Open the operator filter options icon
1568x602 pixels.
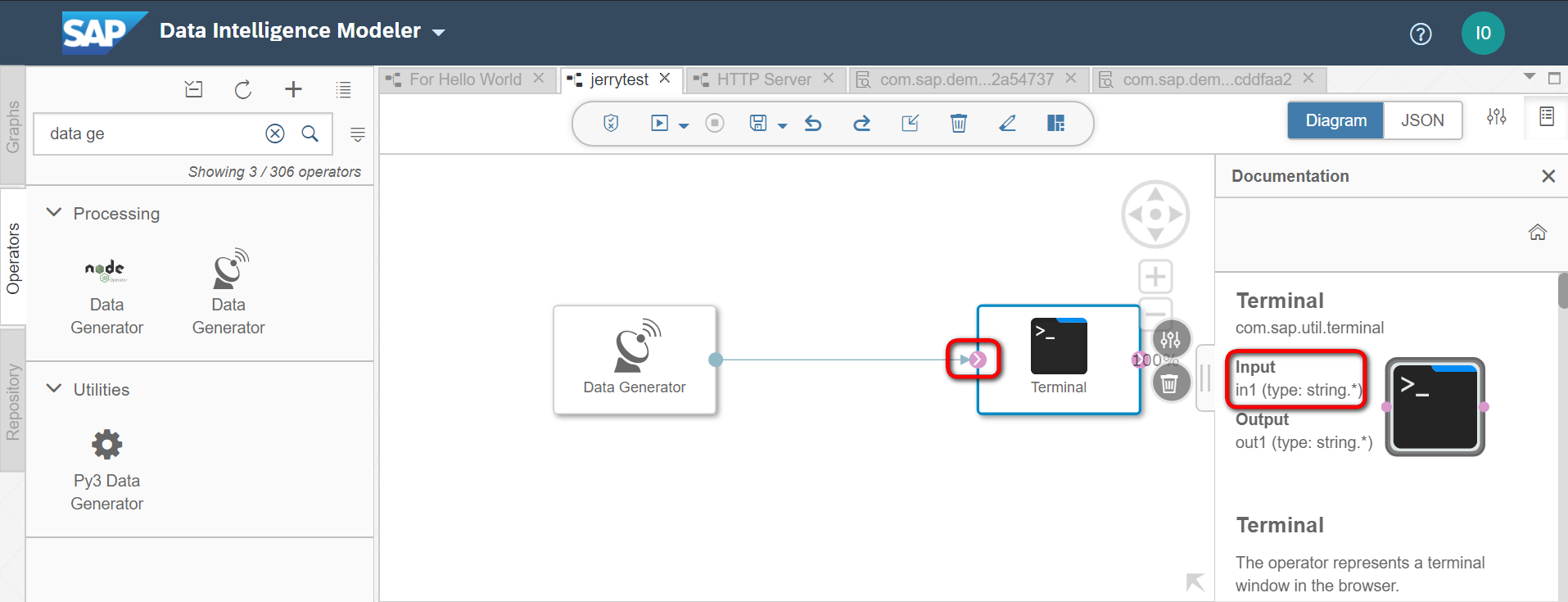(358, 134)
